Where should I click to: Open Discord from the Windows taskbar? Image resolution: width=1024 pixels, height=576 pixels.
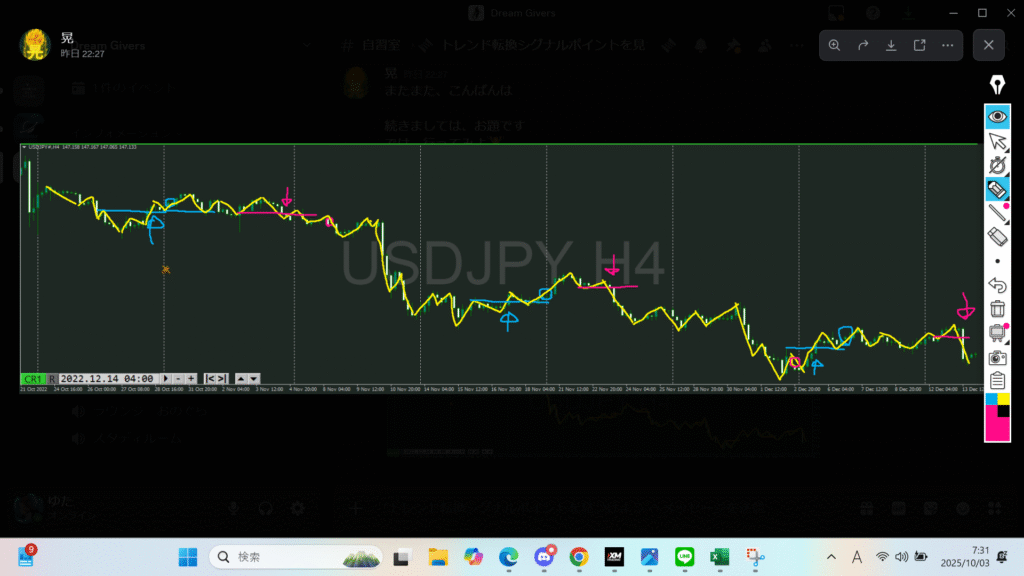point(545,557)
